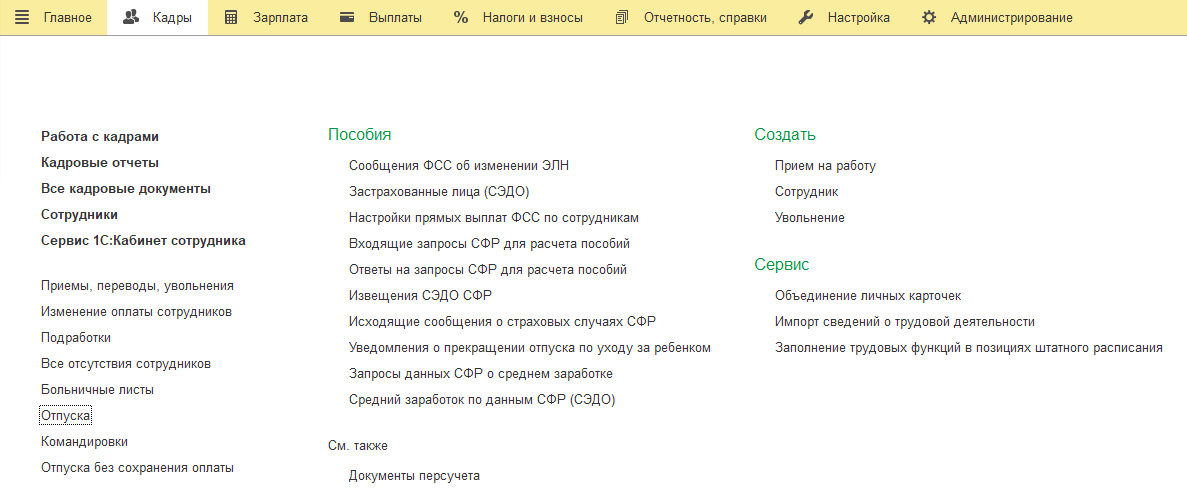Click the hamburger icon beside Главное
1187x488 pixels.
(x=23, y=17)
